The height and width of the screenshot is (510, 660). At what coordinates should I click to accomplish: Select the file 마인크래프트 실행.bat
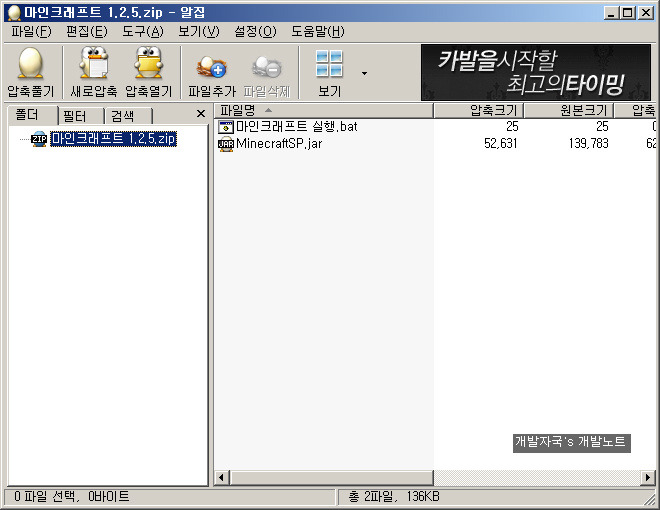[x=296, y=127]
